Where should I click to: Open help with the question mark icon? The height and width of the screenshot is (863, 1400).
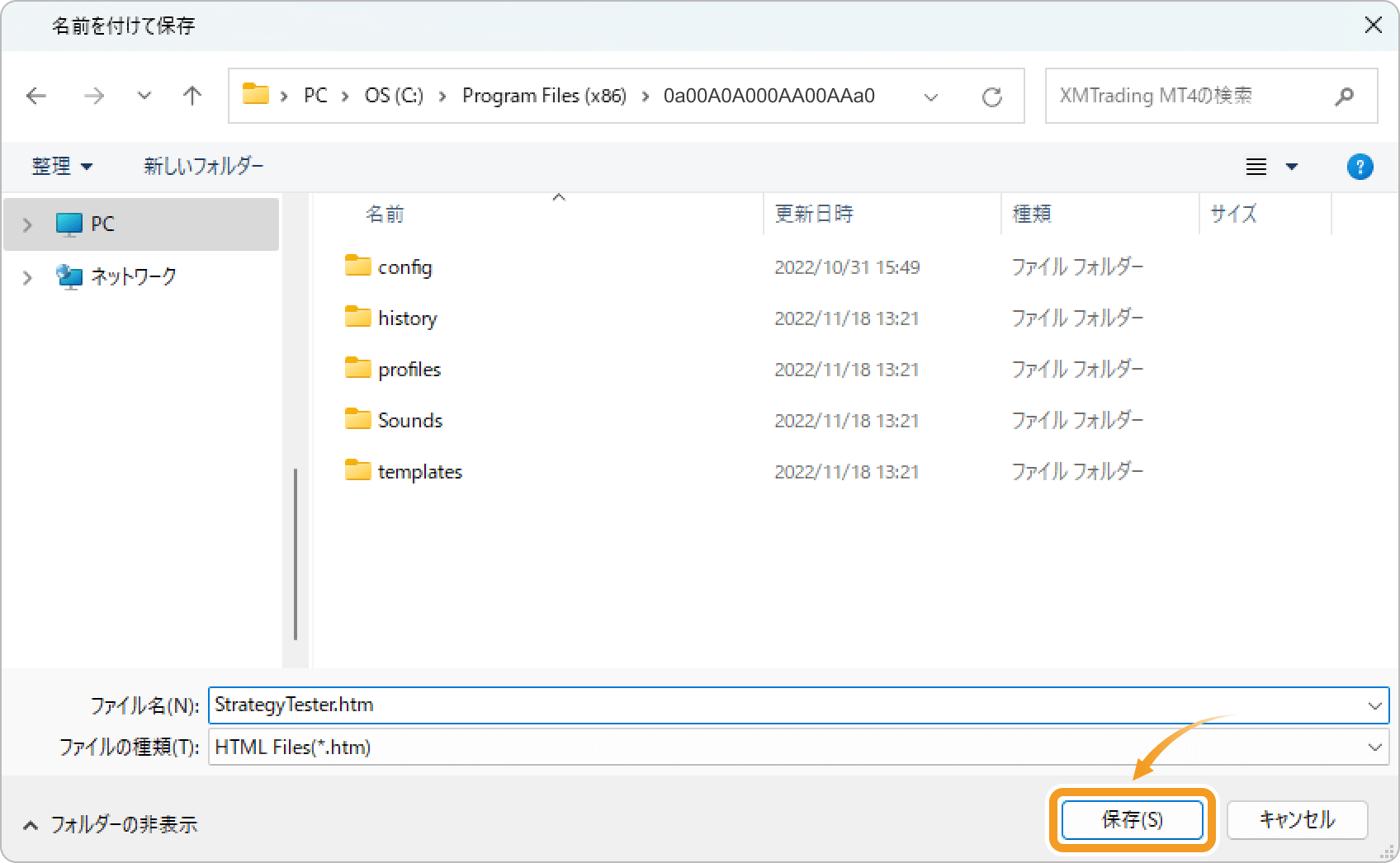[1360, 167]
